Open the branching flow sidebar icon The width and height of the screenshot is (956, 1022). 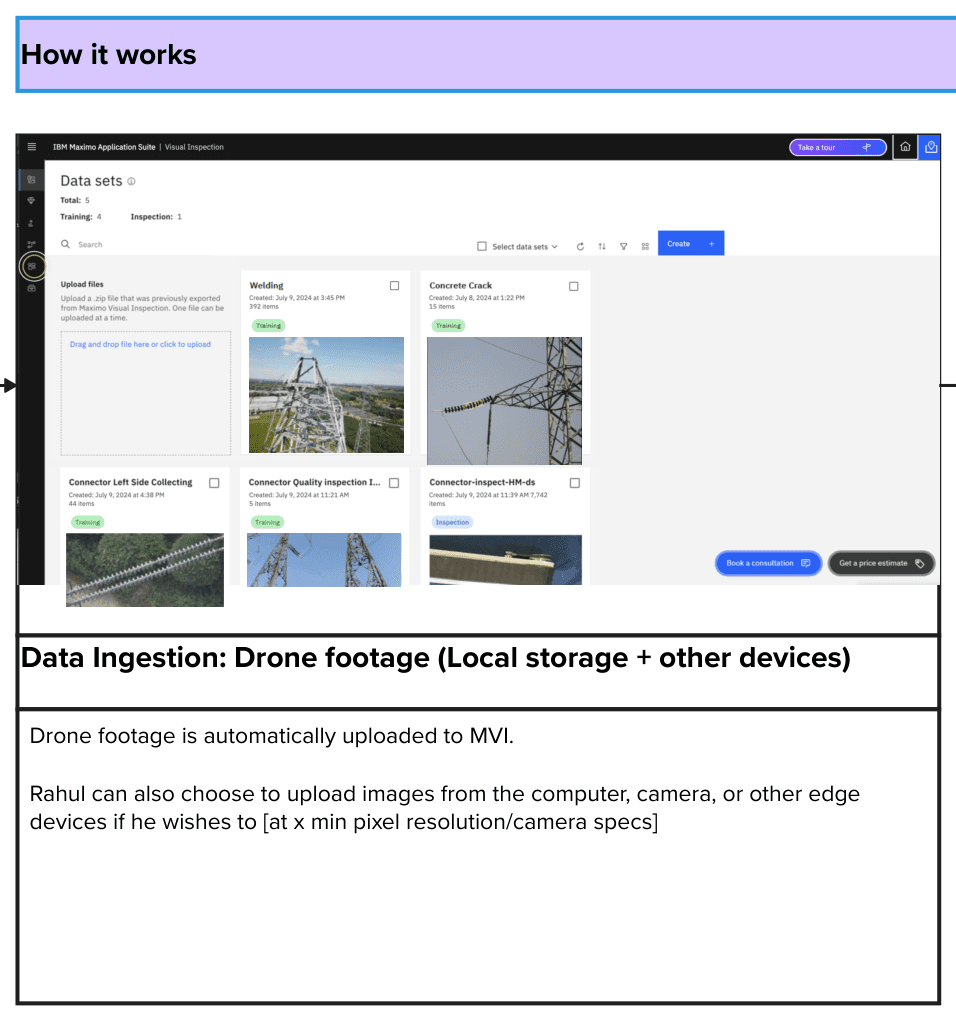pos(31,244)
